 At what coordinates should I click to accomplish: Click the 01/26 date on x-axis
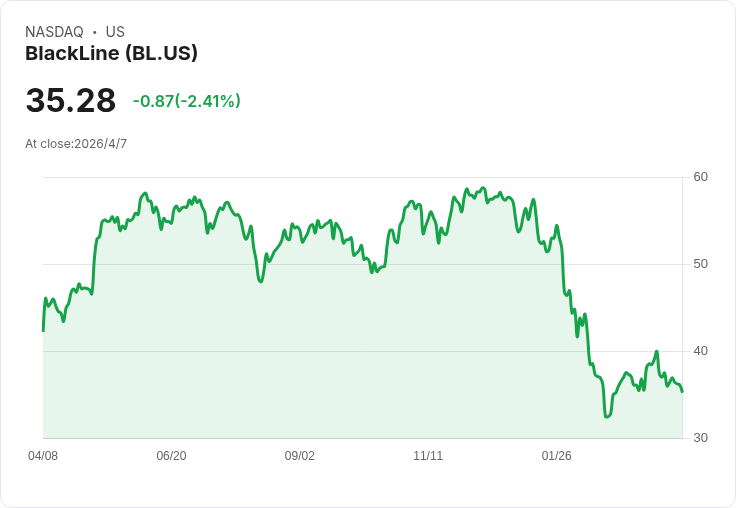(x=557, y=456)
